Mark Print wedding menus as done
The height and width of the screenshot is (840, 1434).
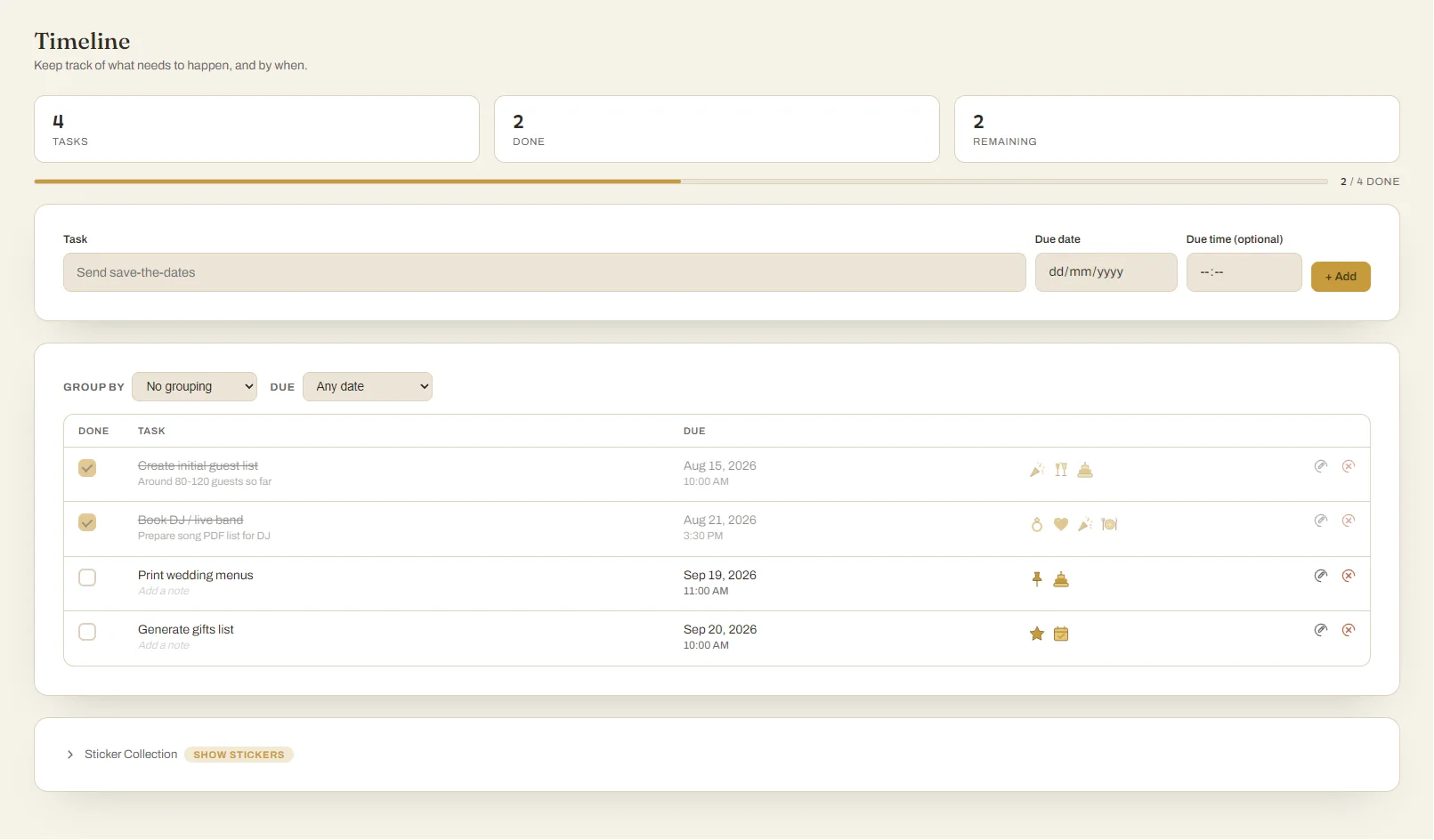(x=87, y=577)
